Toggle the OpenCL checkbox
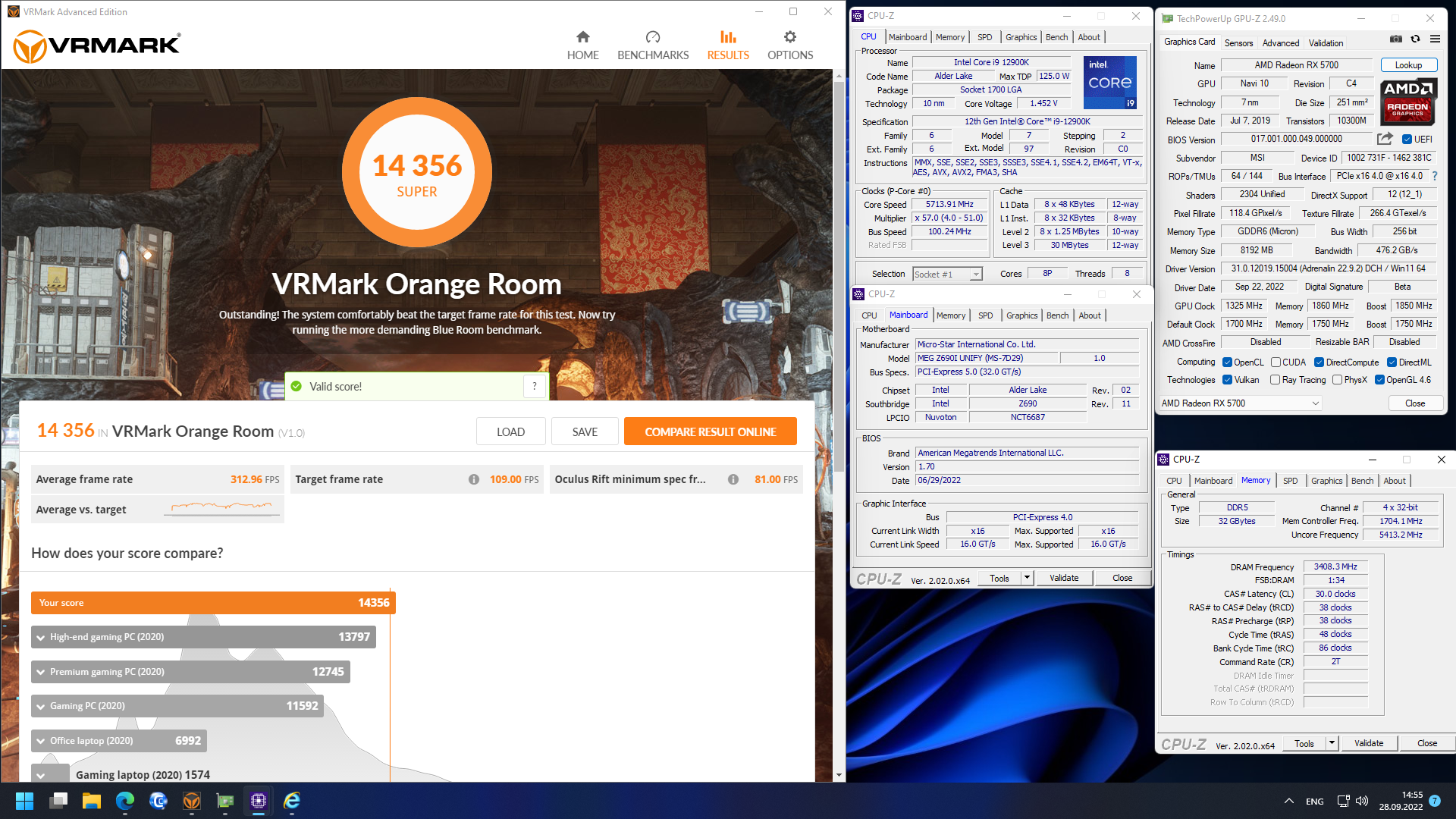1456x819 pixels. click(x=1227, y=362)
